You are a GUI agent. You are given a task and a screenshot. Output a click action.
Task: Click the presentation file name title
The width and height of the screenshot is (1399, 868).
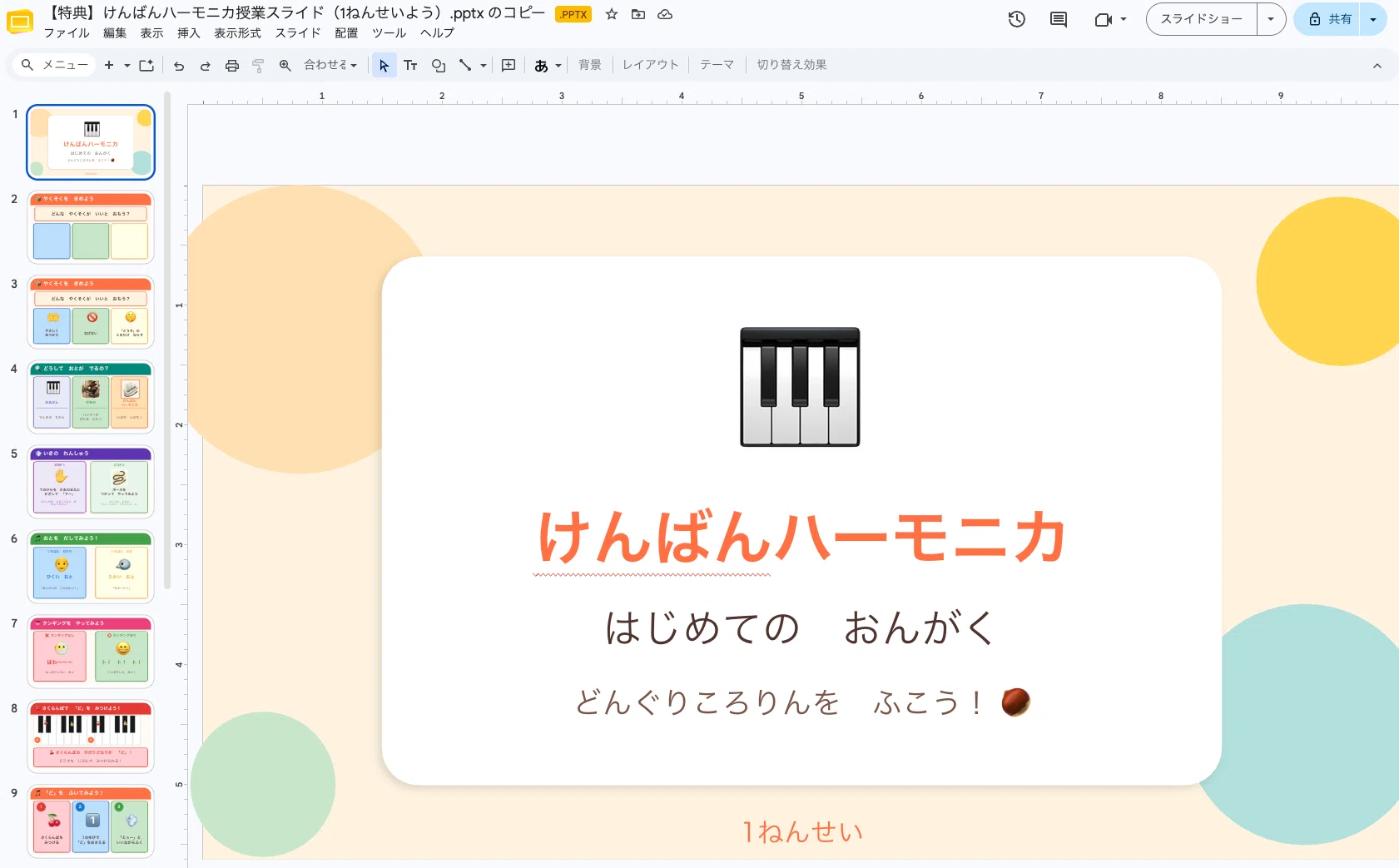point(295,13)
